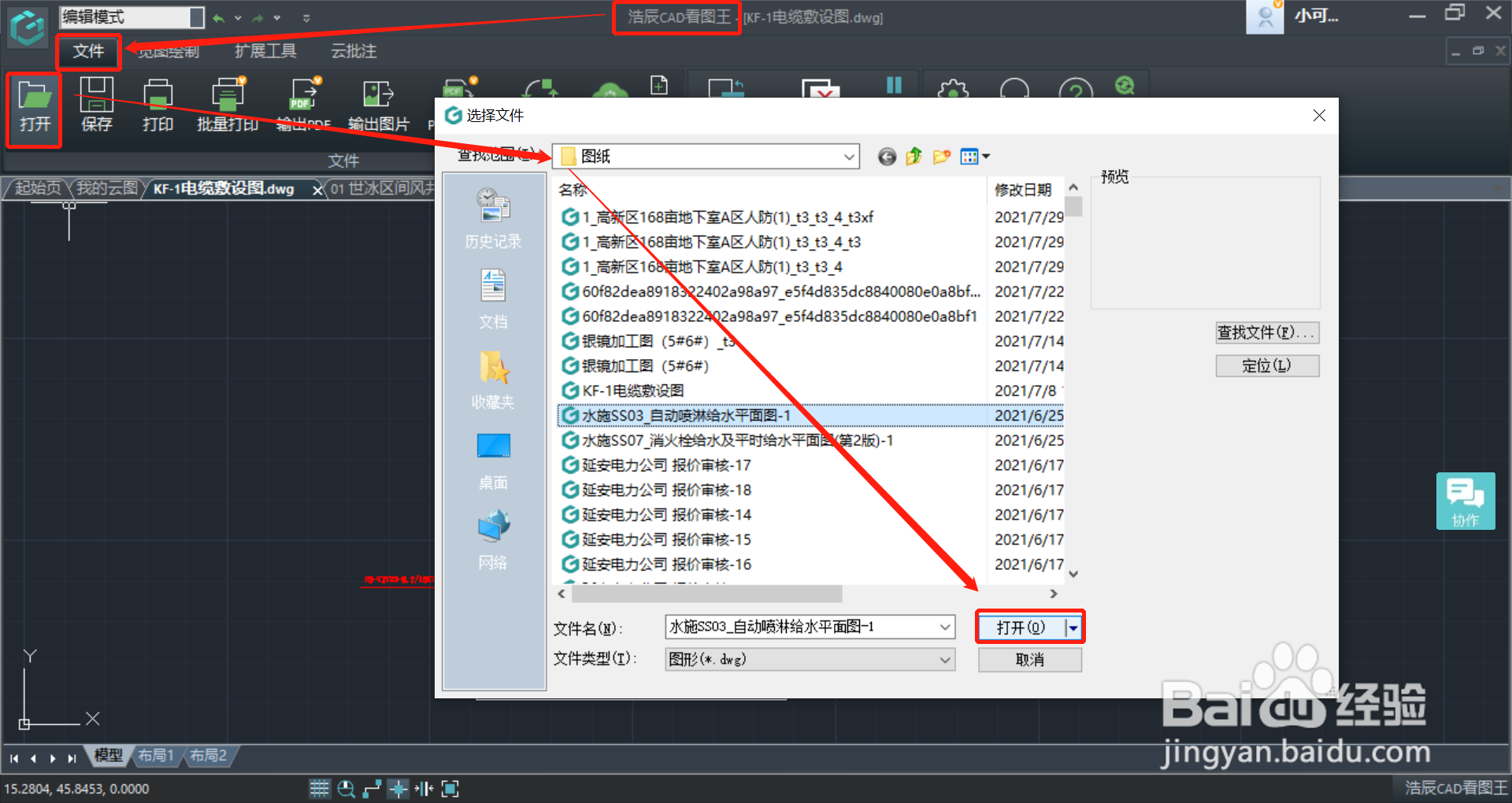Open History (历史记录) in the dialog sidebar
The width and height of the screenshot is (1512, 803).
[493, 219]
